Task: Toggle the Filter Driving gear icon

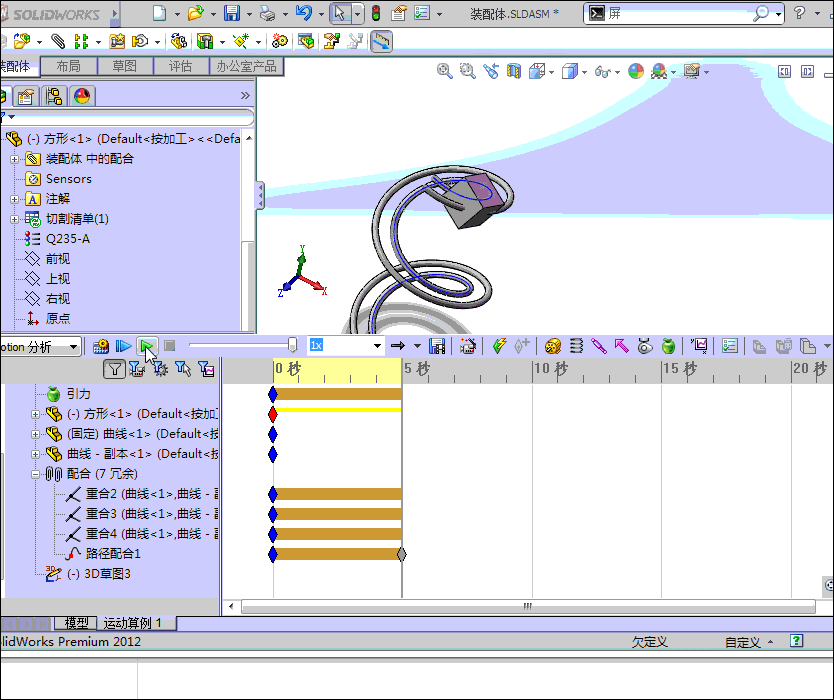Action: [160, 369]
